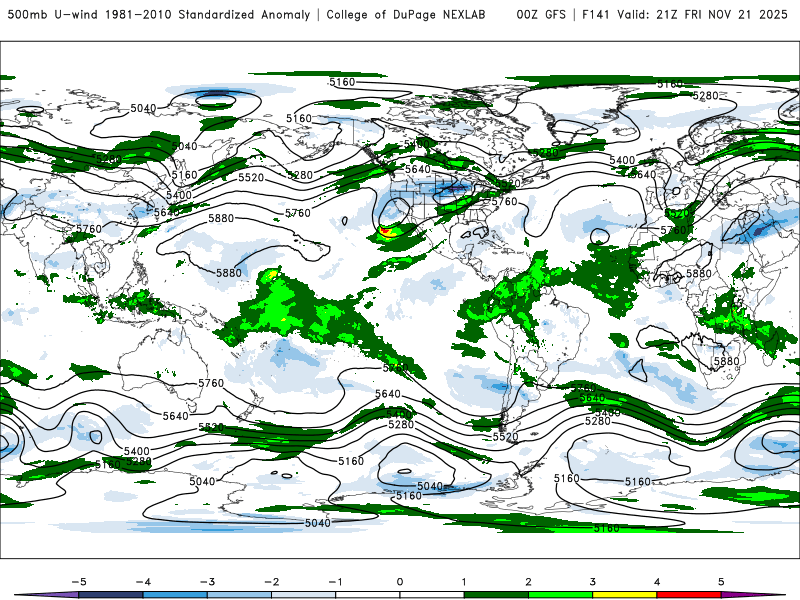Click the purple left arrow end of colorbar
The image size is (800, 600).
[46, 595]
